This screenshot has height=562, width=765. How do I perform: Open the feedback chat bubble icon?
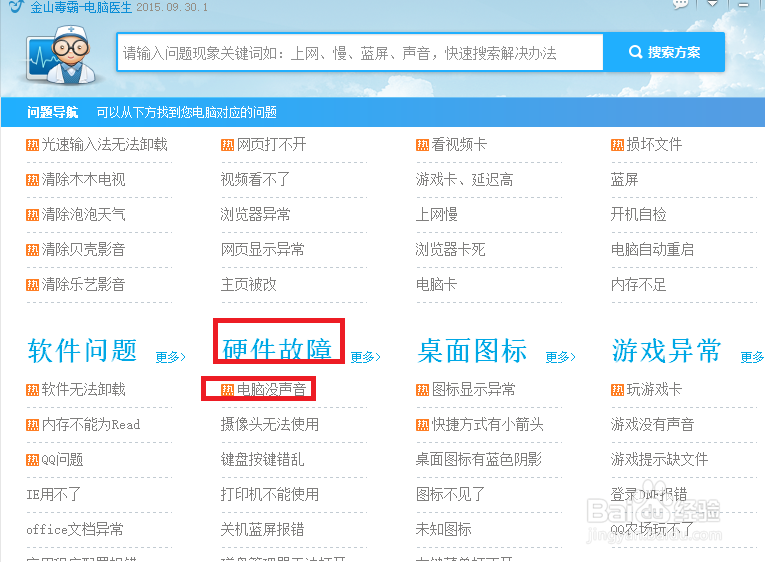[681, 4]
